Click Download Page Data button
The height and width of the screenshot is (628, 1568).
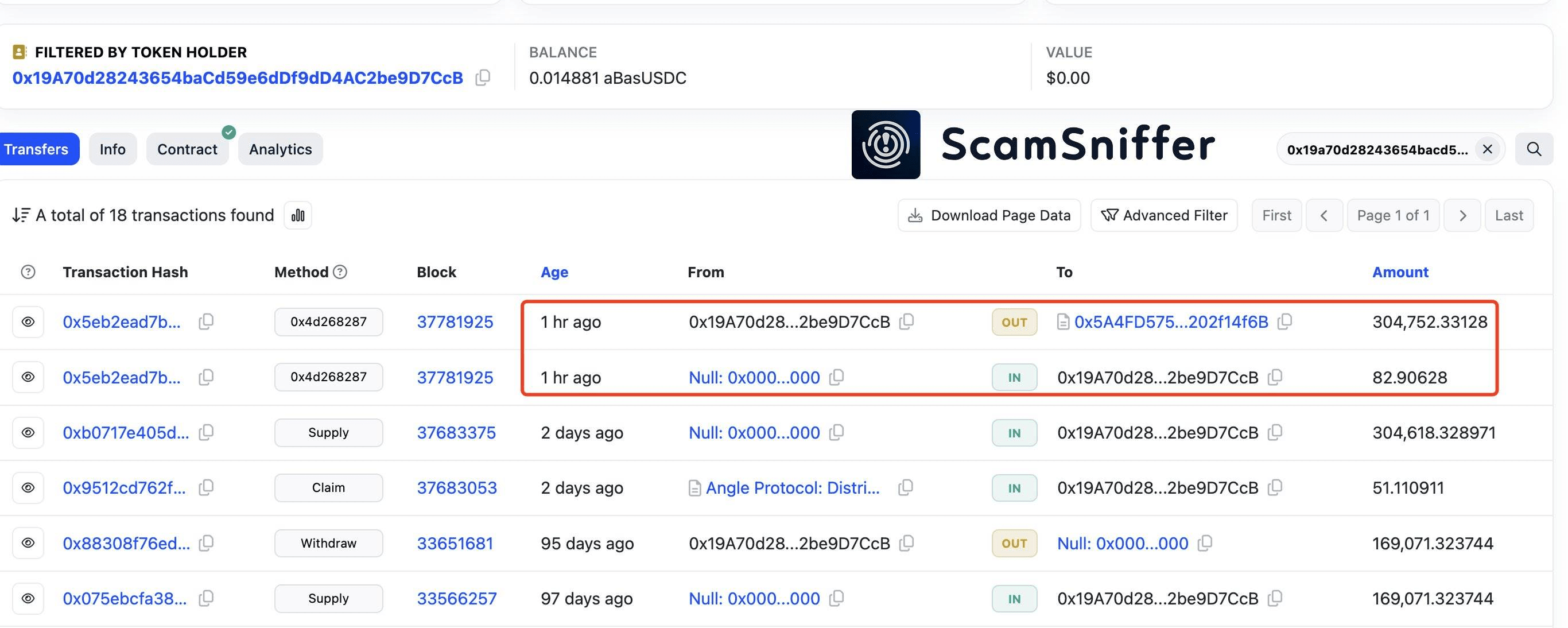[989, 215]
